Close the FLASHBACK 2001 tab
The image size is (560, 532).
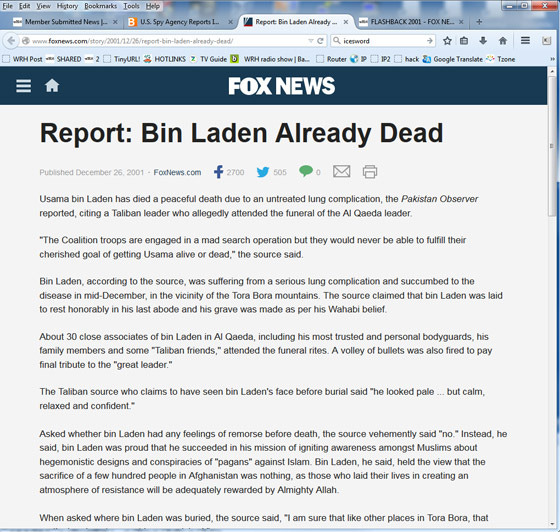point(461,22)
